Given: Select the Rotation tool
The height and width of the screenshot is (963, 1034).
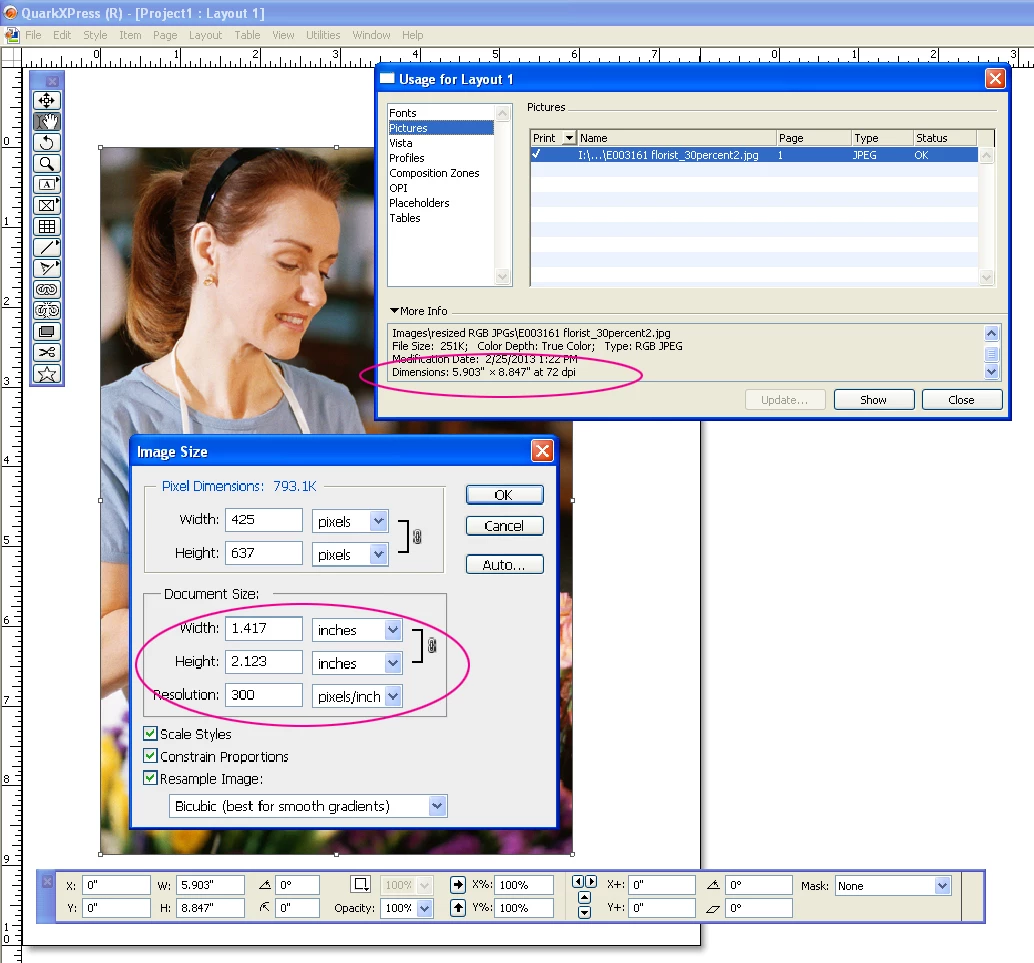Looking at the screenshot, I should pyautogui.click(x=47, y=142).
